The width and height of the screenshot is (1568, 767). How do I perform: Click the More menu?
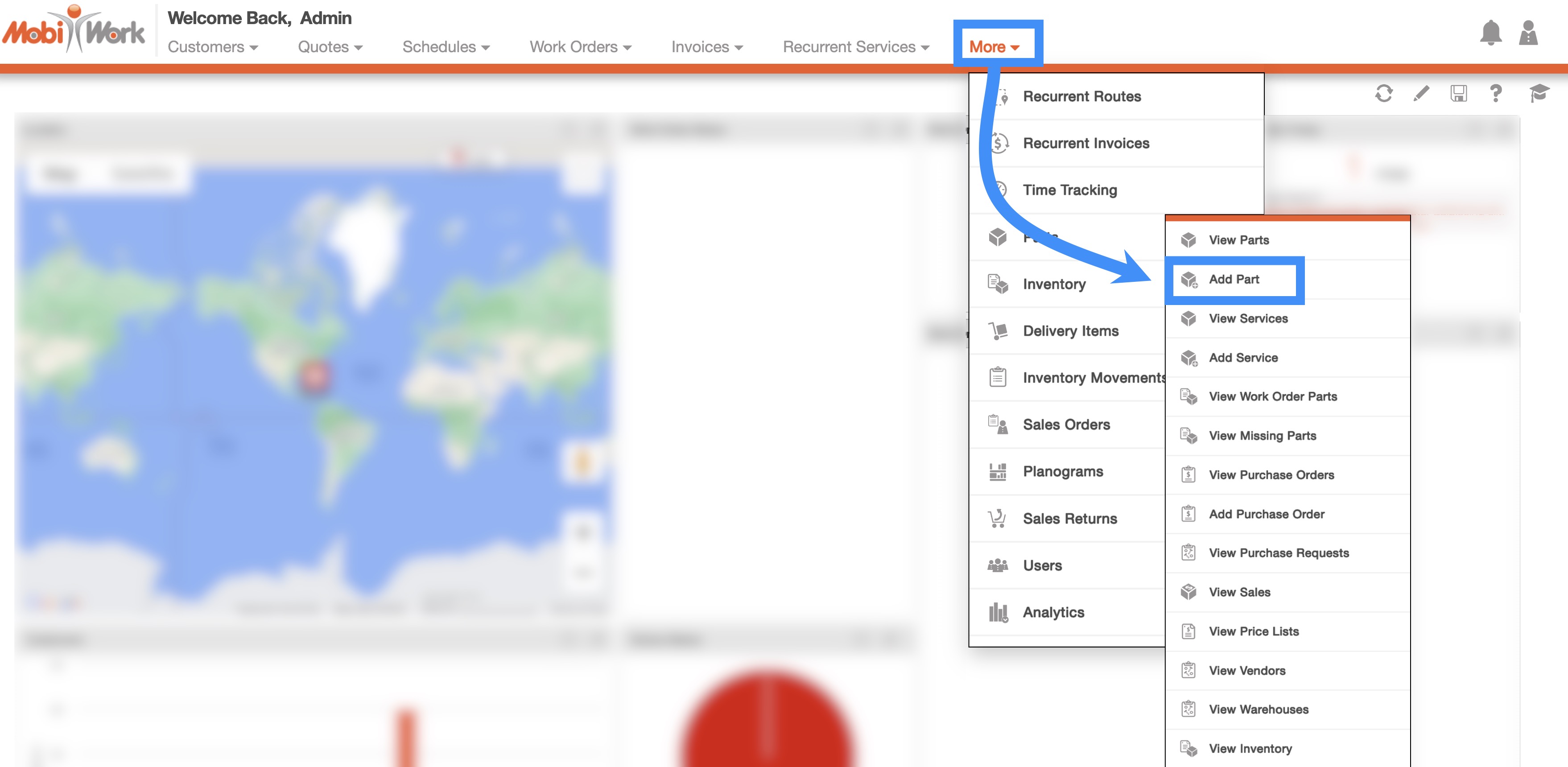[994, 47]
